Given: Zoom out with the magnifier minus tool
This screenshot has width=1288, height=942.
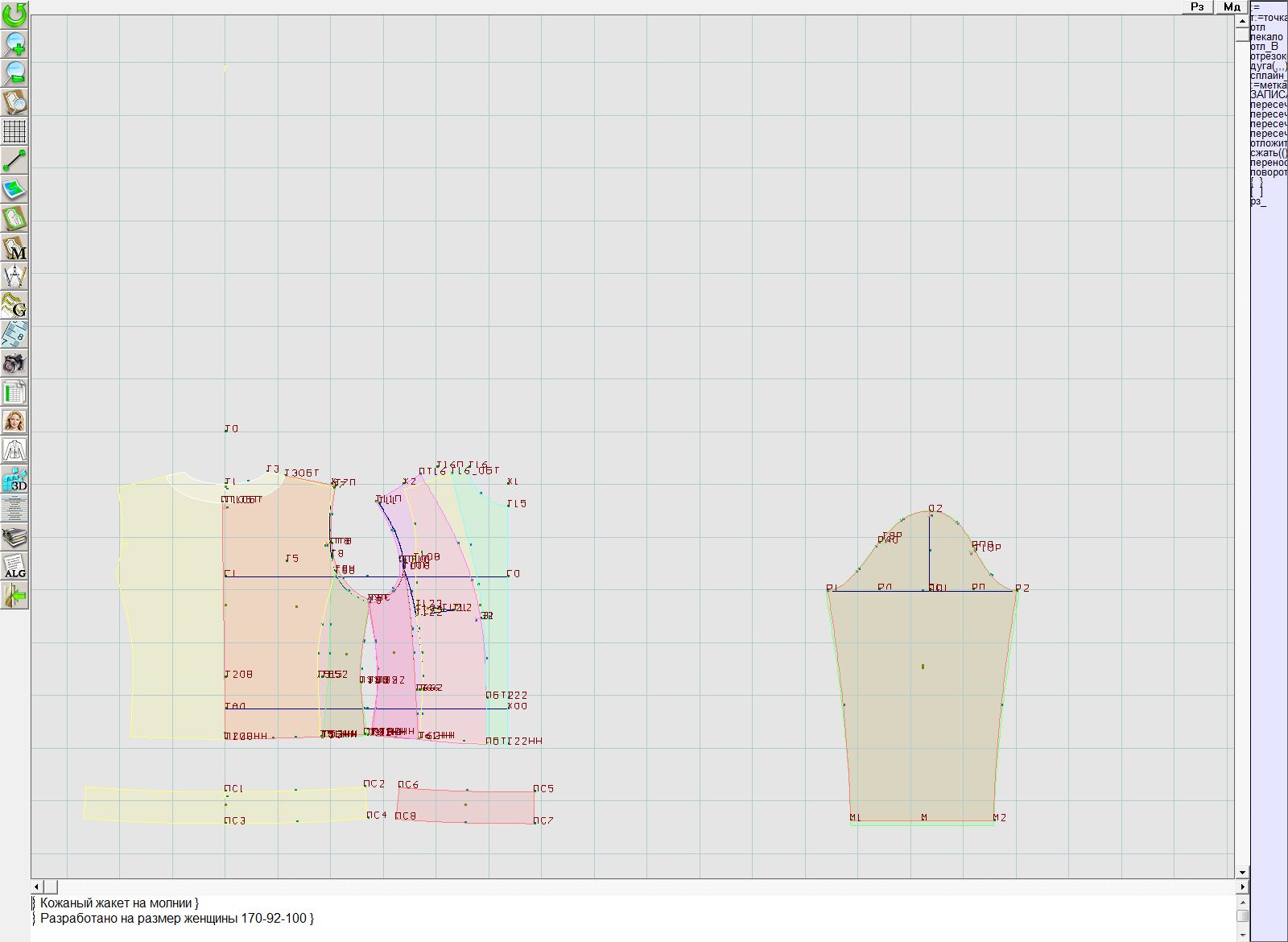Looking at the screenshot, I should 14,72.
